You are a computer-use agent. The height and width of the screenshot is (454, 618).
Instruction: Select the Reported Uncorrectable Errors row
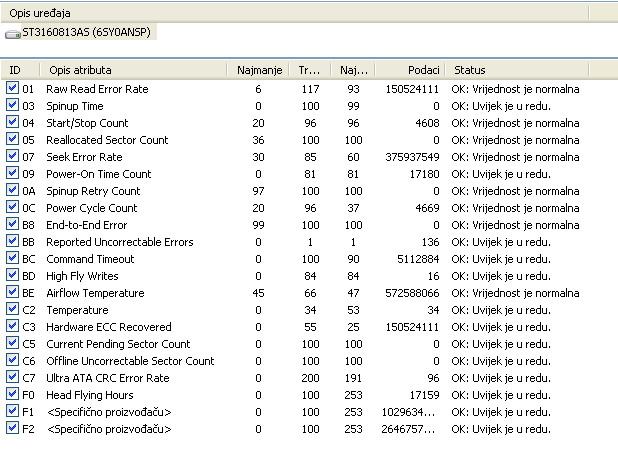[120, 242]
